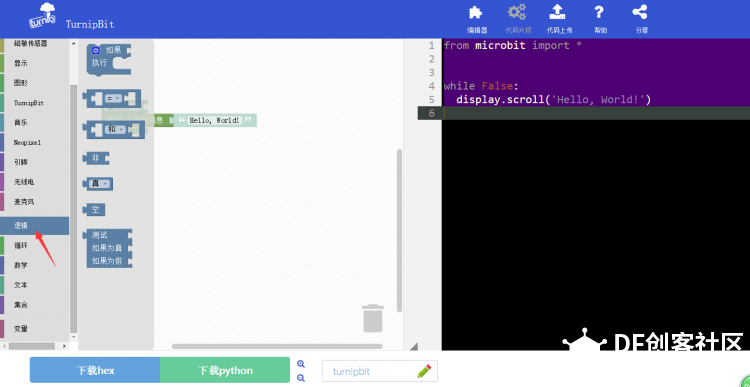
Task: Select the 显示 category in the sidebar
Action: click(x=34, y=63)
